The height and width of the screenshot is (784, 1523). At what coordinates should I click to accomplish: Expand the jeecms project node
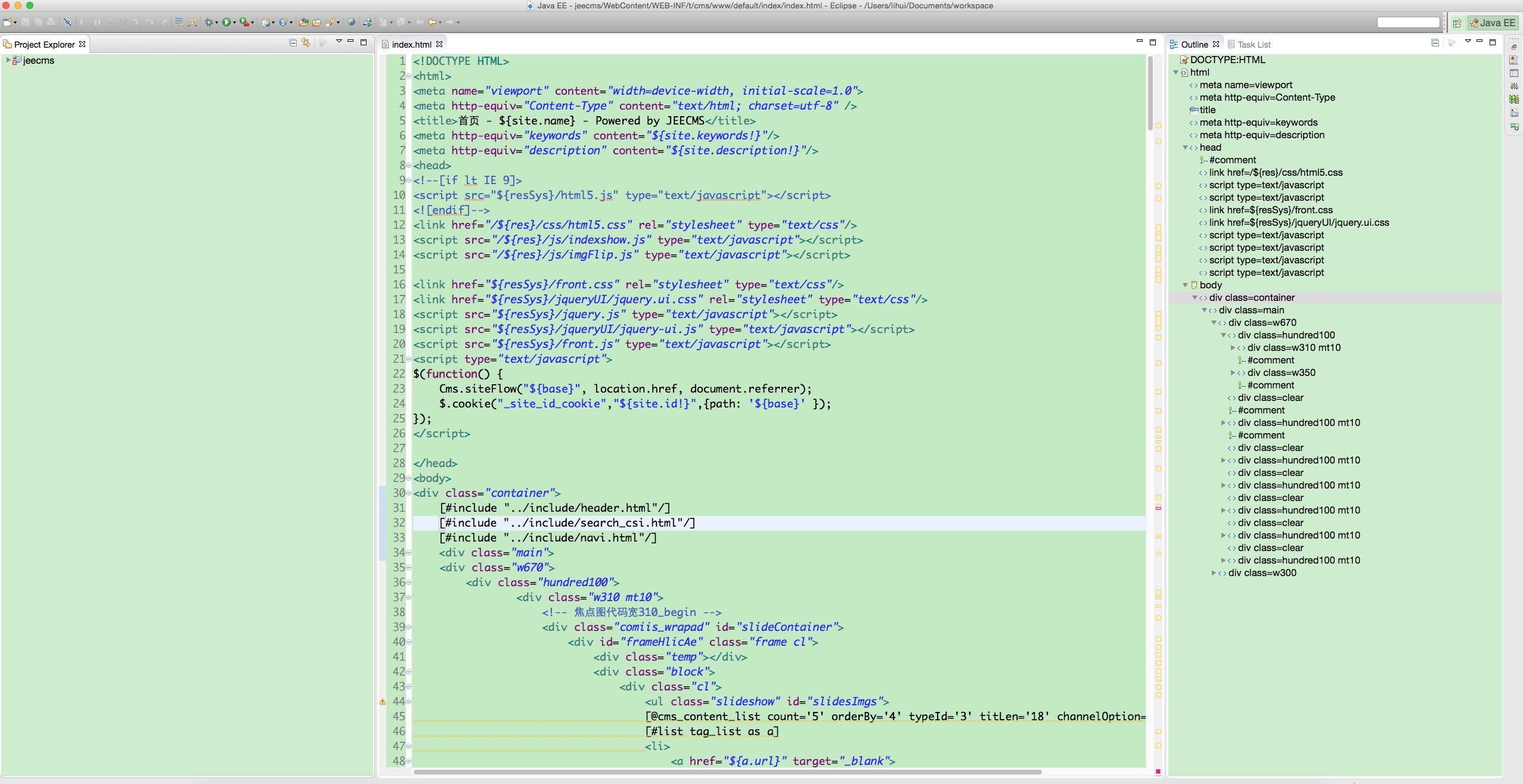coord(8,60)
